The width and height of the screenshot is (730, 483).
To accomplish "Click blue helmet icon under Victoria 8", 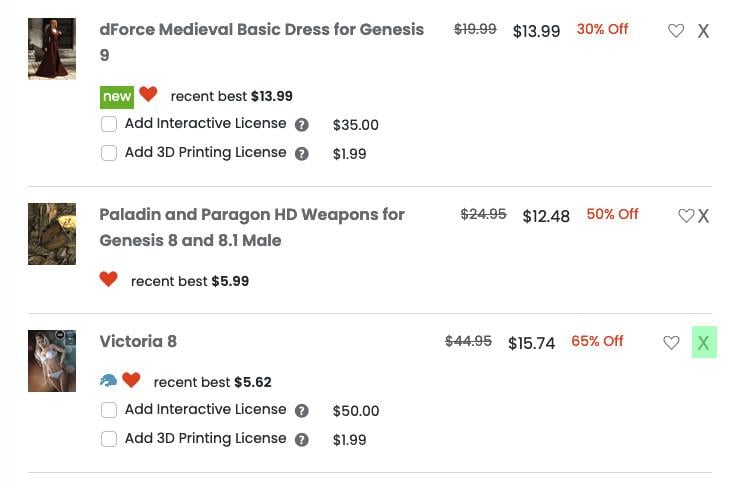I will coord(109,381).
